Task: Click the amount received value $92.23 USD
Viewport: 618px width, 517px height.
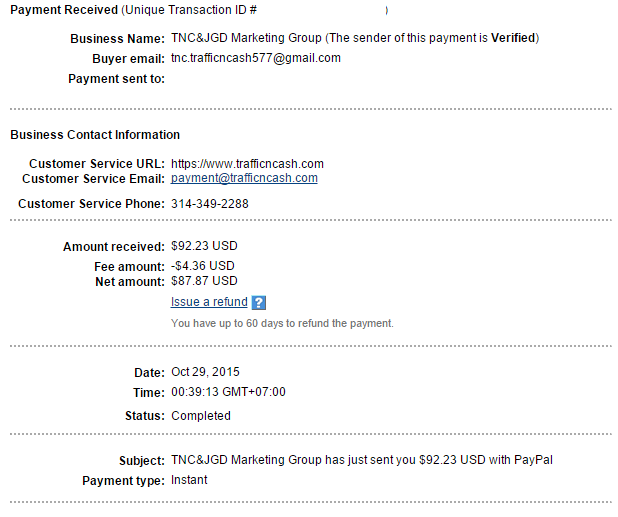Action: point(204,246)
